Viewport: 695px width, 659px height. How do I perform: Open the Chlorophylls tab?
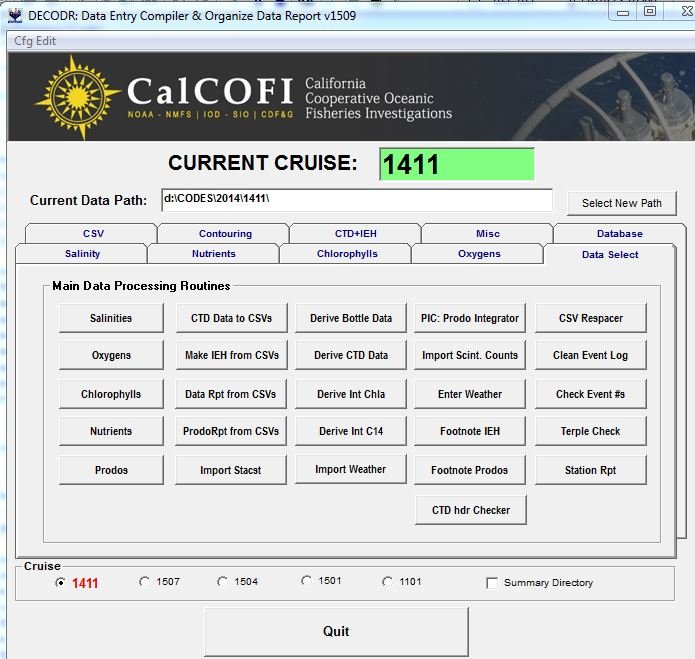[x=346, y=254]
